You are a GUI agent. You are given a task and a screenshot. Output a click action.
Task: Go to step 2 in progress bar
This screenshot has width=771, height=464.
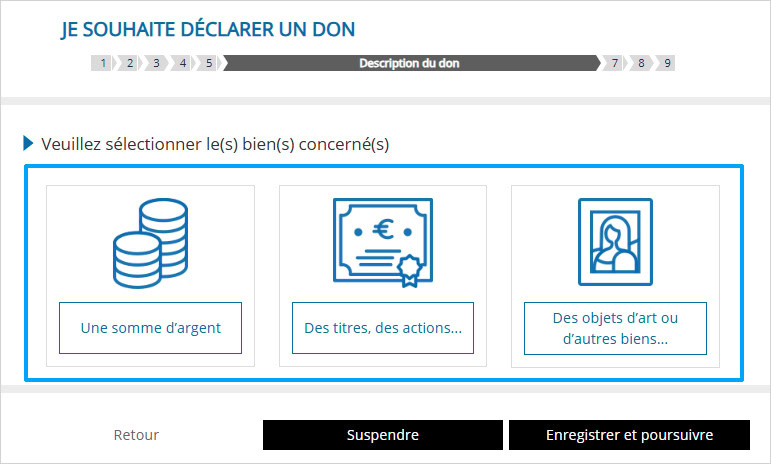click(x=128, y=63)
